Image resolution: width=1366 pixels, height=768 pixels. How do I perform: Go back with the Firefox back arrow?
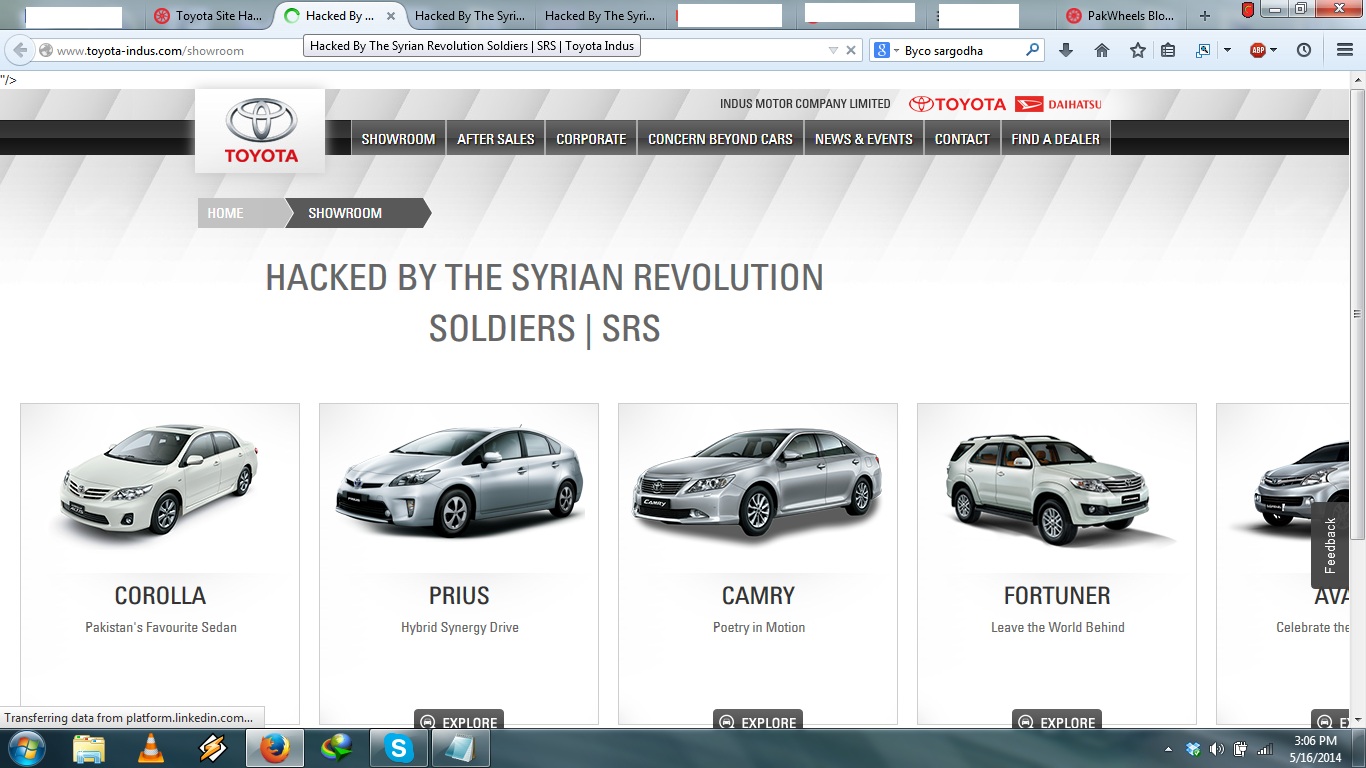point(20,50)
